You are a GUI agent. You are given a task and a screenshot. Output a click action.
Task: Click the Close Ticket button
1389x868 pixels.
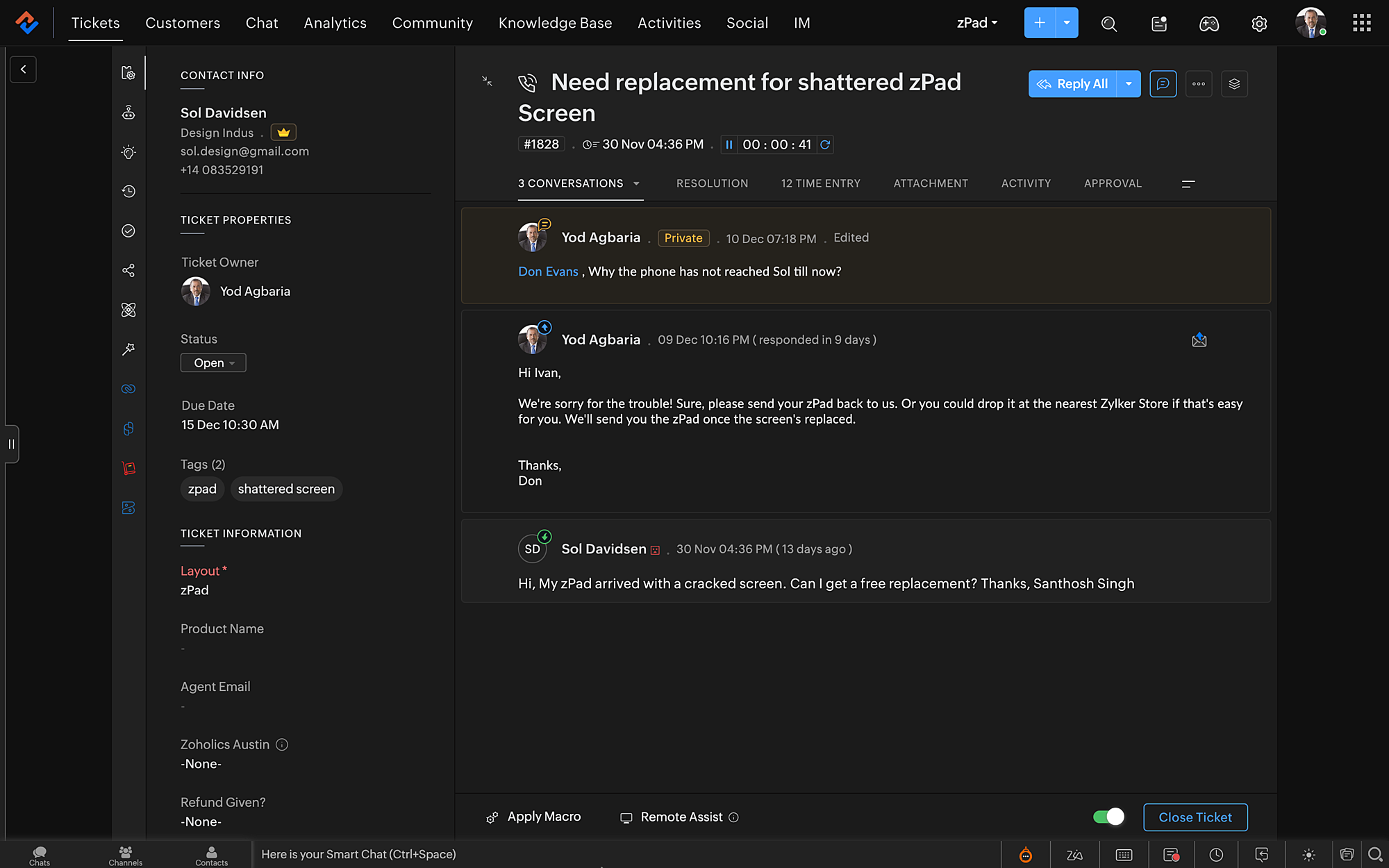point(1195,817)
